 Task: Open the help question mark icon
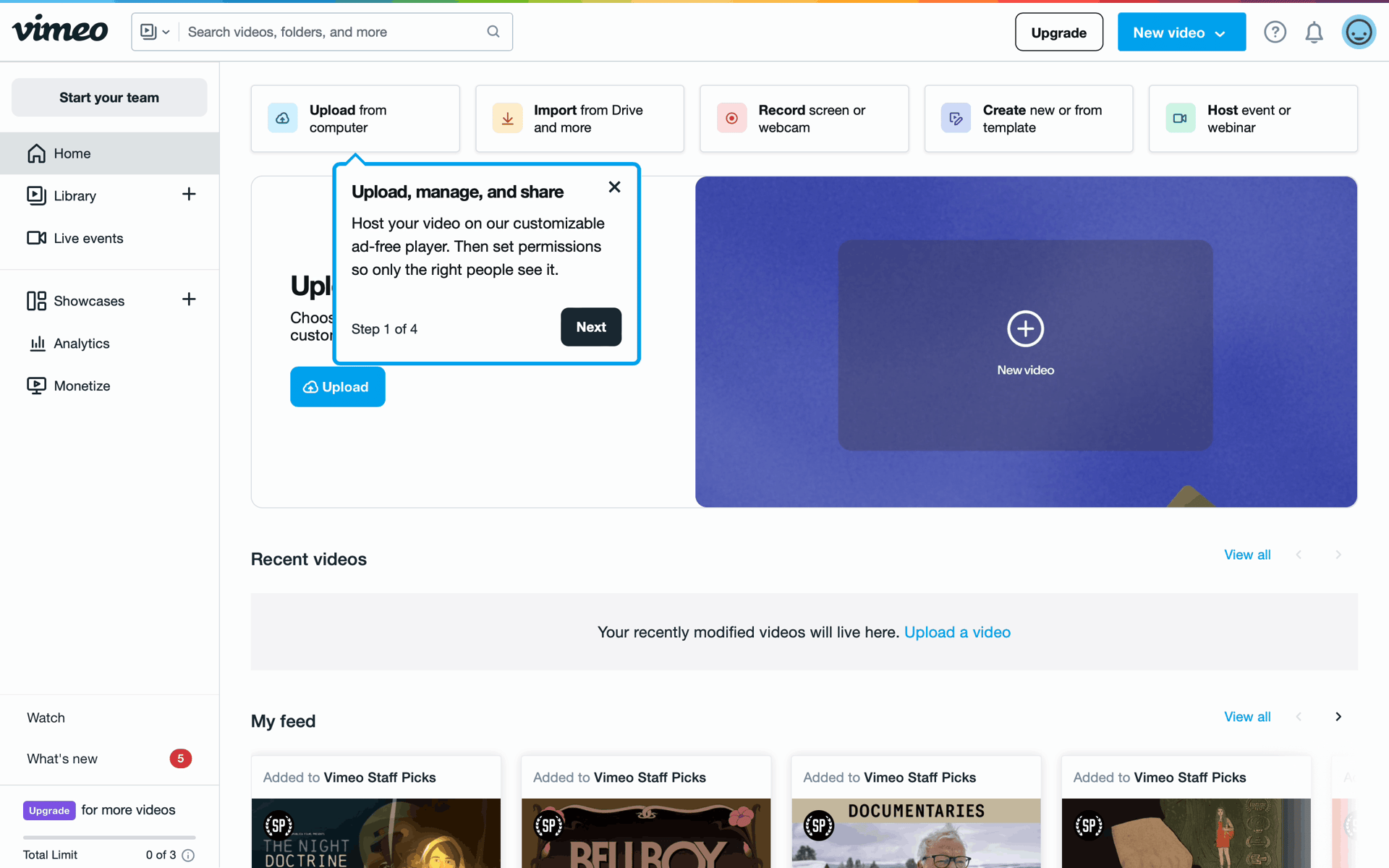[x=1275, y=32]
